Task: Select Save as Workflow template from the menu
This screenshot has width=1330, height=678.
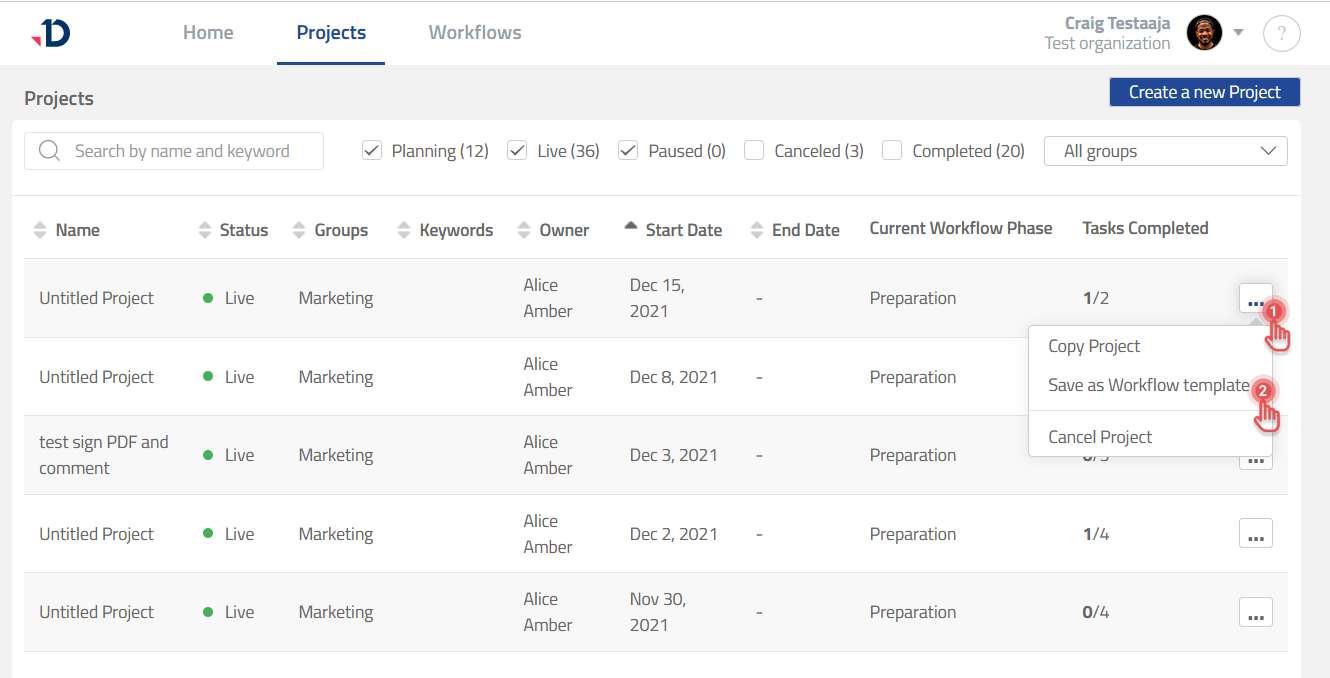Action: click(1146, 385)
